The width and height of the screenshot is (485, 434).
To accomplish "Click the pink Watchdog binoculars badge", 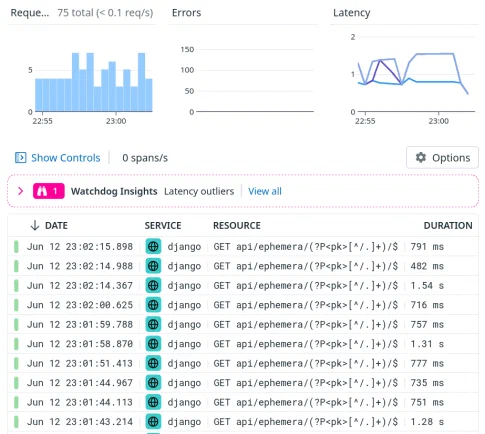I will coord(49,191).
